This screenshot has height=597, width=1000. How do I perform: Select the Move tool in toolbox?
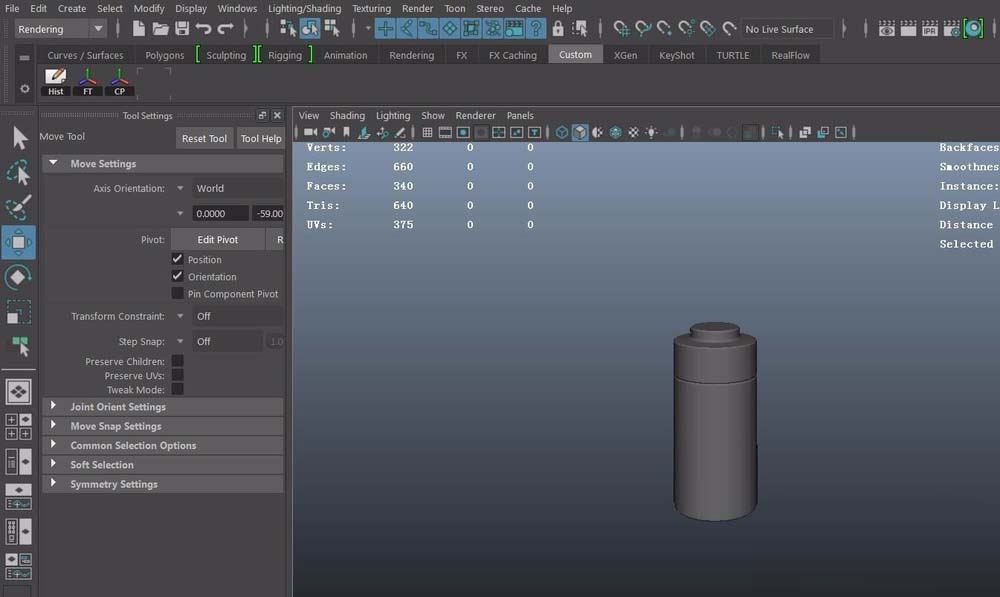click(18, 242)
